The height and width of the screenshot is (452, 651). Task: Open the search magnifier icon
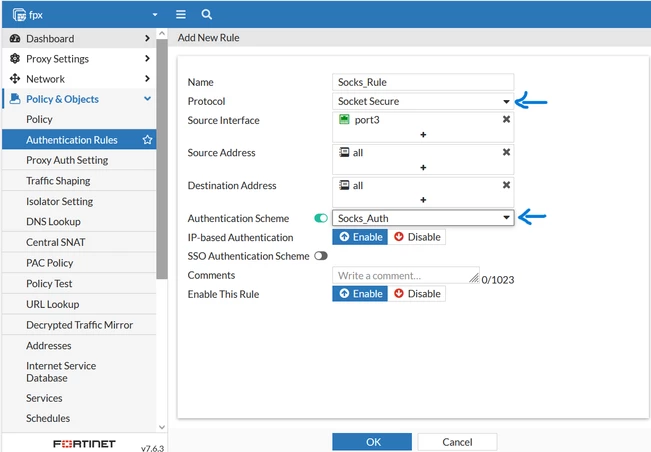tap(206, 15)
